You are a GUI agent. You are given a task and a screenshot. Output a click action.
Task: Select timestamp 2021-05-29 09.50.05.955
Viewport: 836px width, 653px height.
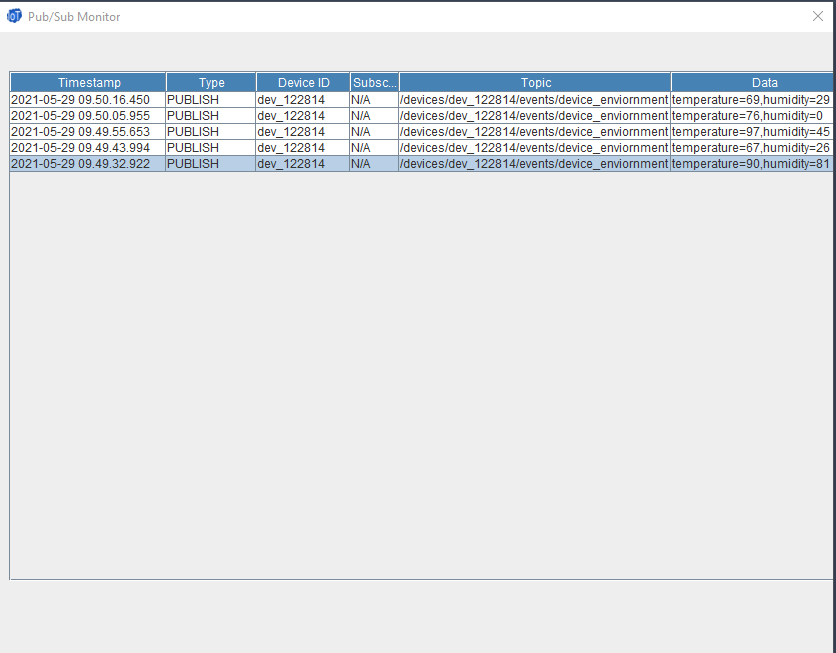point(80,116)
